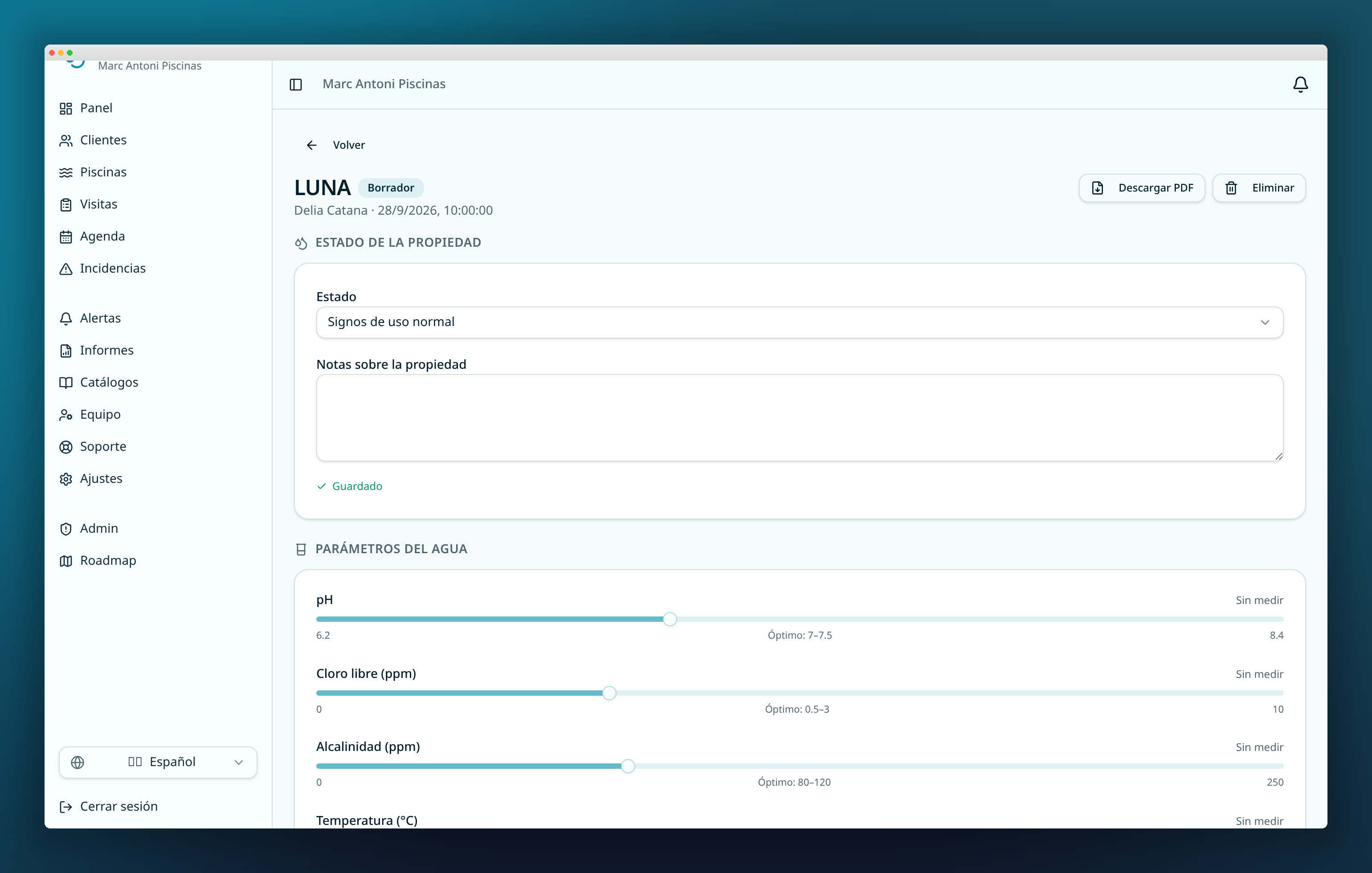Click the Alcalinidad Sin medir value

(x=1259, y=747)
